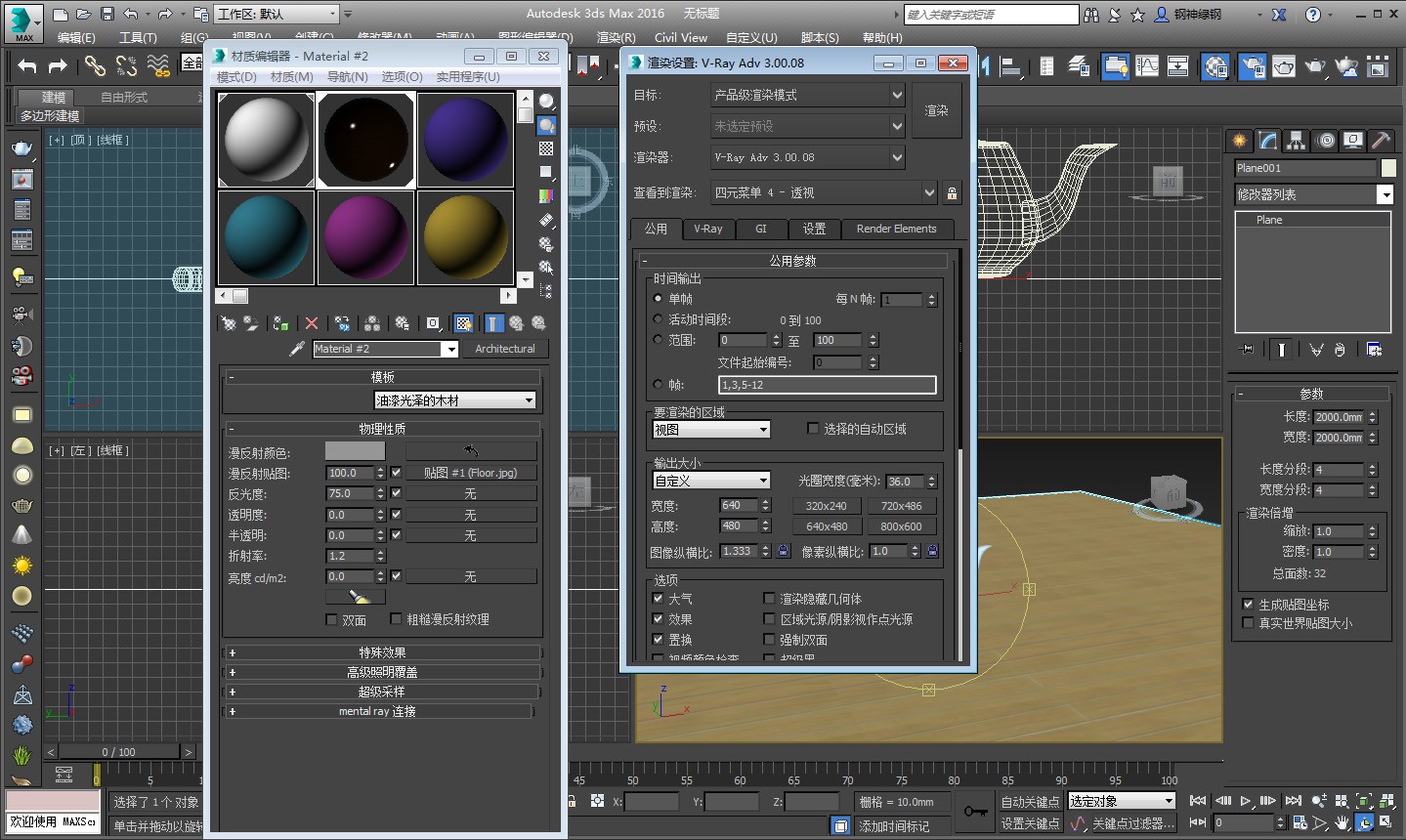This screenshot has height=840, width=1406.
Task: Click Pin Stack icon under modifier list
Action: coord(1247,350)
